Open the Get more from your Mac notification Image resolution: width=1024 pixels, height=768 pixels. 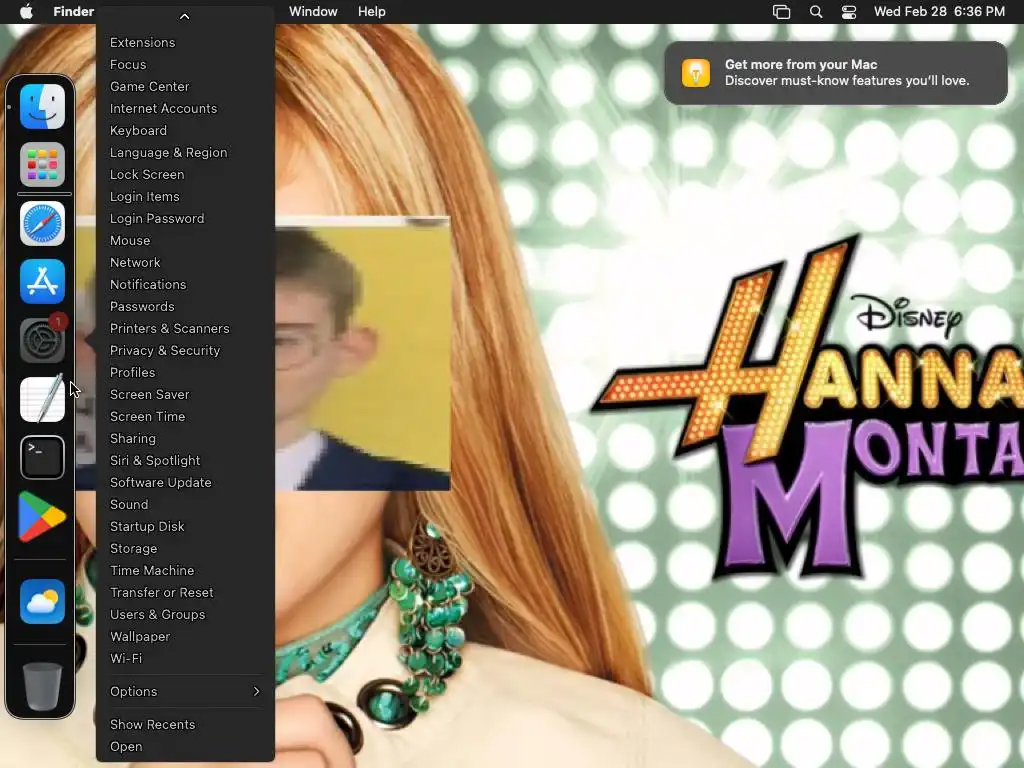[x=835, y=72]
